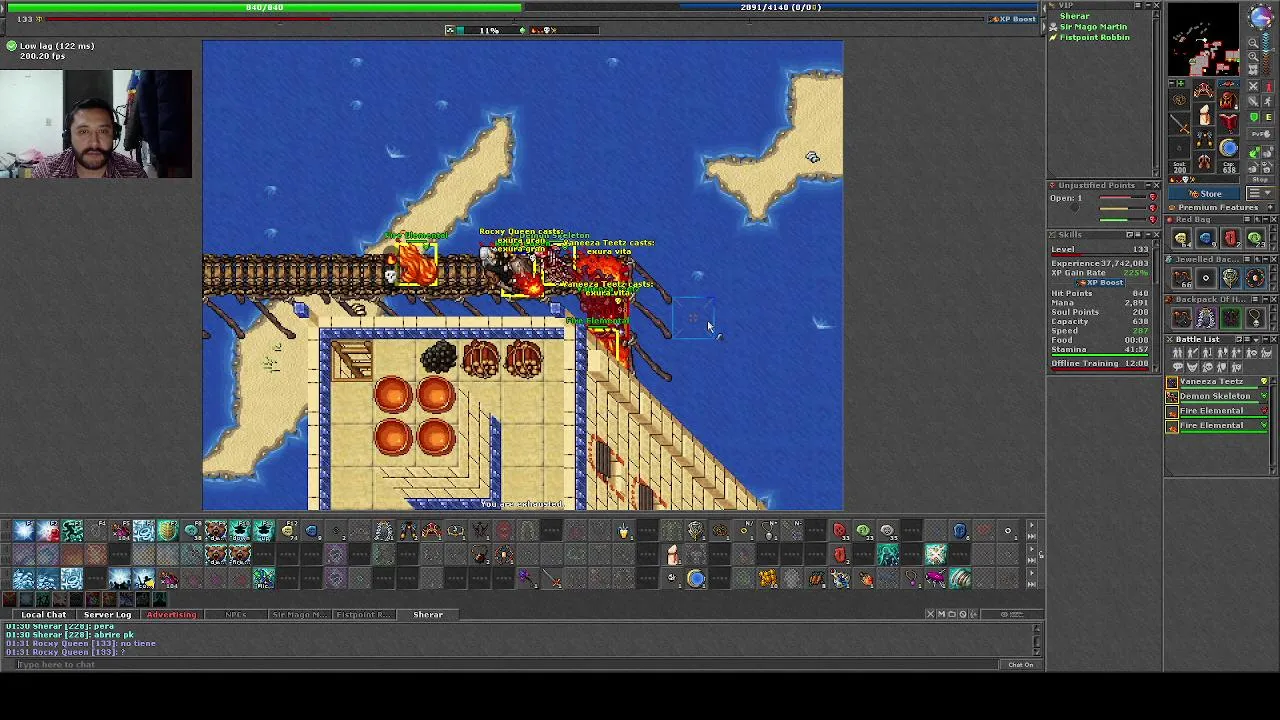Collapse the Red Bag container
This screenshot has width=1280, height=720.
click(x=1266, y=219)
